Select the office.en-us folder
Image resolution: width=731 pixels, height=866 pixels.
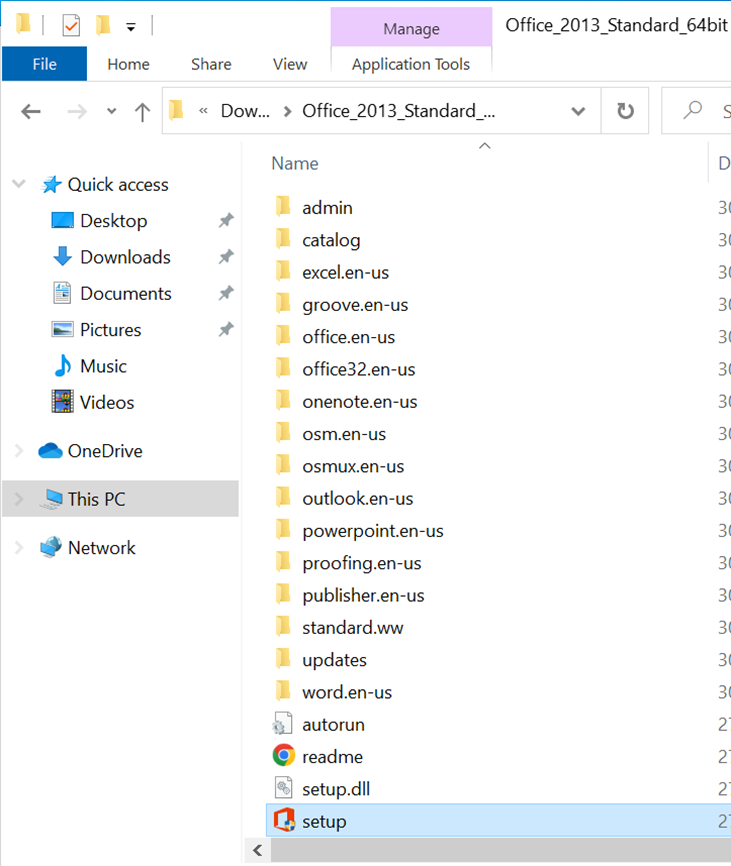(x=348, y=337)
